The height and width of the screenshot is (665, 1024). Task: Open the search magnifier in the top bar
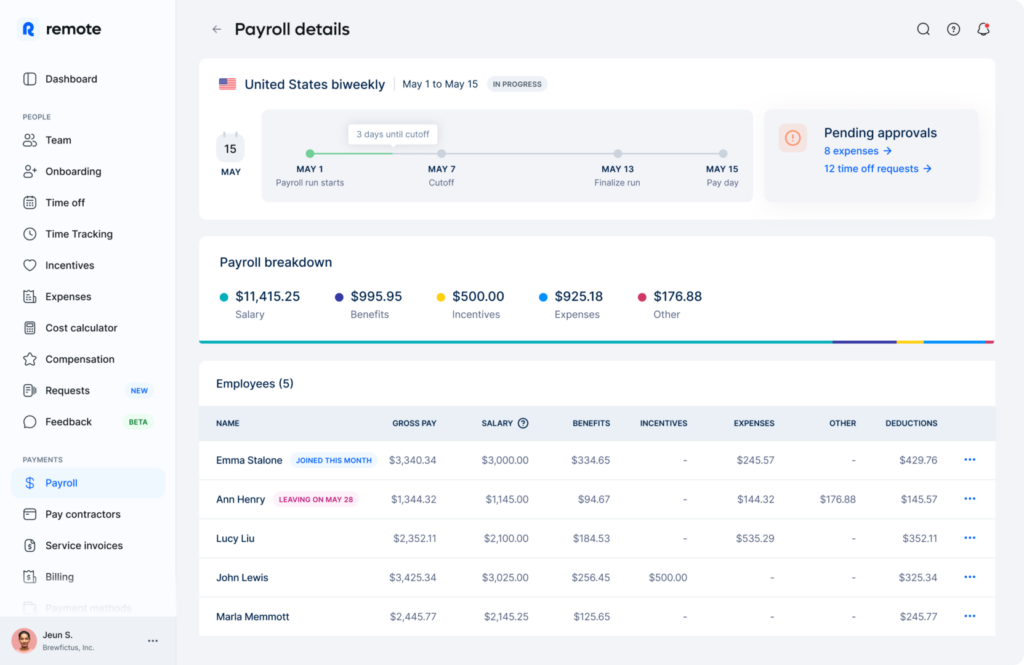click(923, 29)
